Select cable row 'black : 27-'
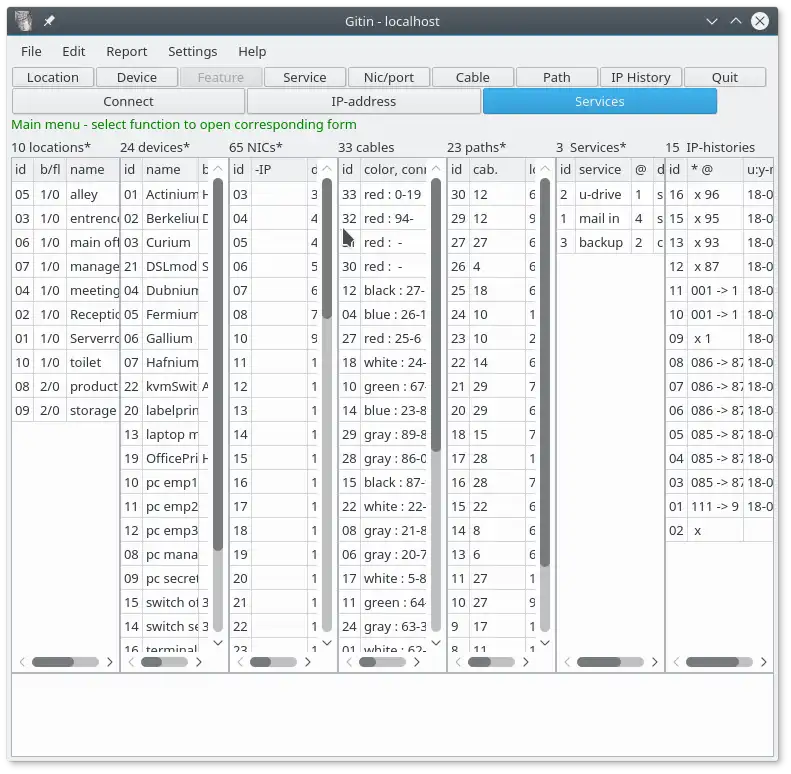Viewport: 791px width, 774px height. click(383, 291)
